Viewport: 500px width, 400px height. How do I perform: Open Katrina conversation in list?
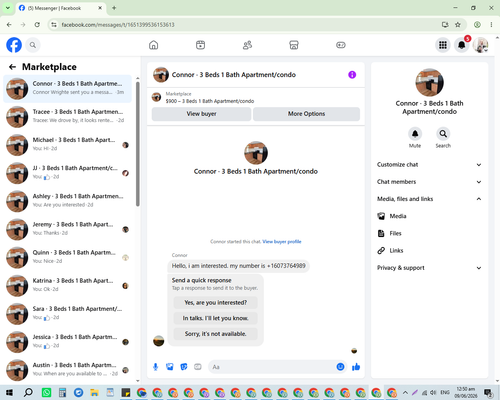click(67, 286)
